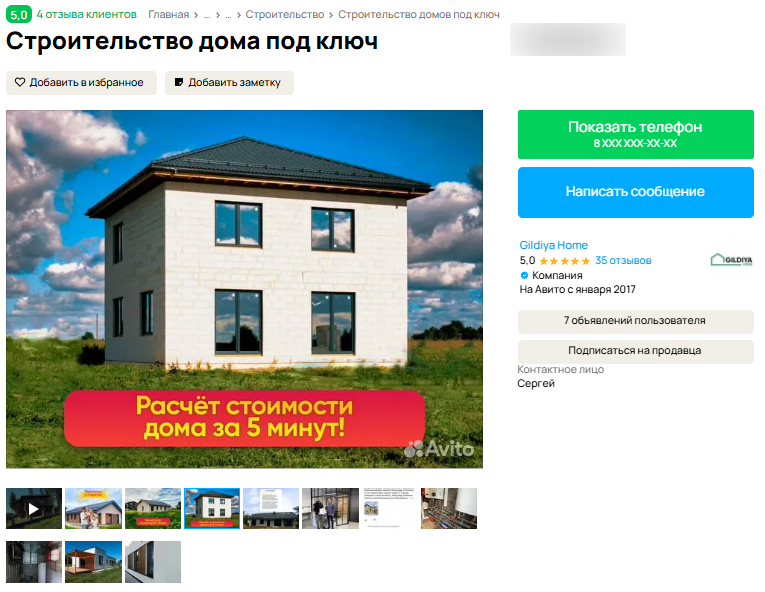Open 7 объявлений пользователя

tap(635, 321)
